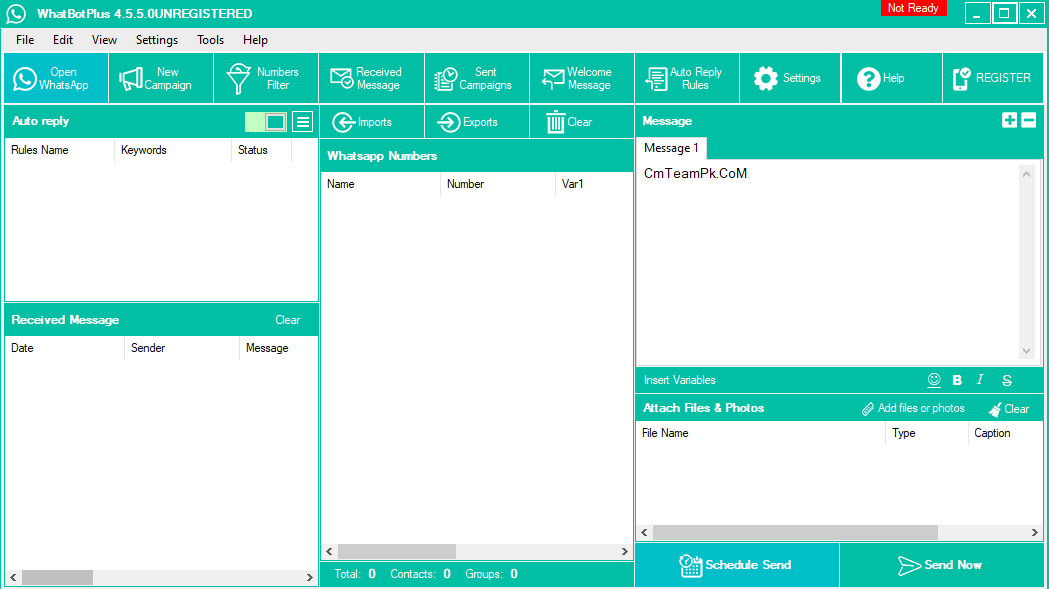Open the View menu
Viewport: 1049px width, 589px height.
104,40
